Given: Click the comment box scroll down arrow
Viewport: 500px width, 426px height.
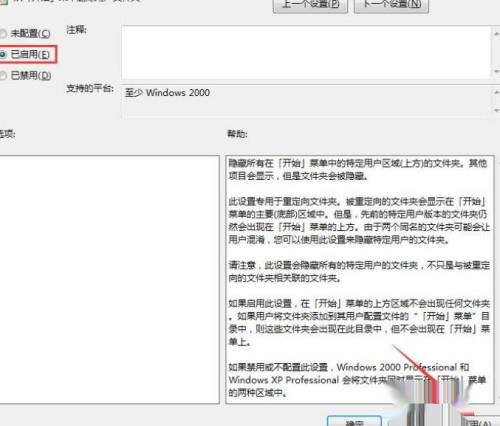Looking at the screenshot, I should (x=496, y=71).
